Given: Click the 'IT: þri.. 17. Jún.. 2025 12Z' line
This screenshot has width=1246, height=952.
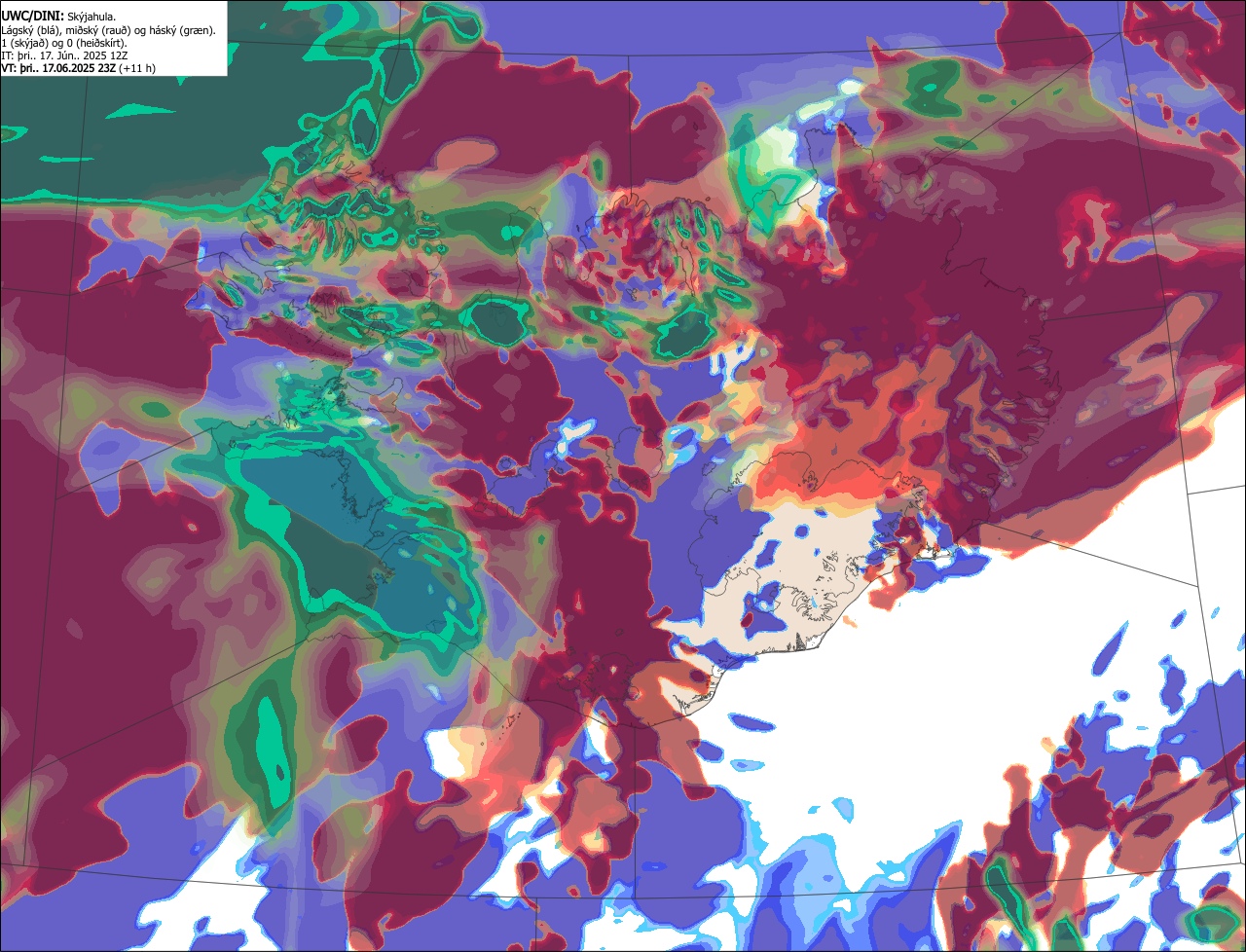Looking at the screenshot, I should 64,55.
